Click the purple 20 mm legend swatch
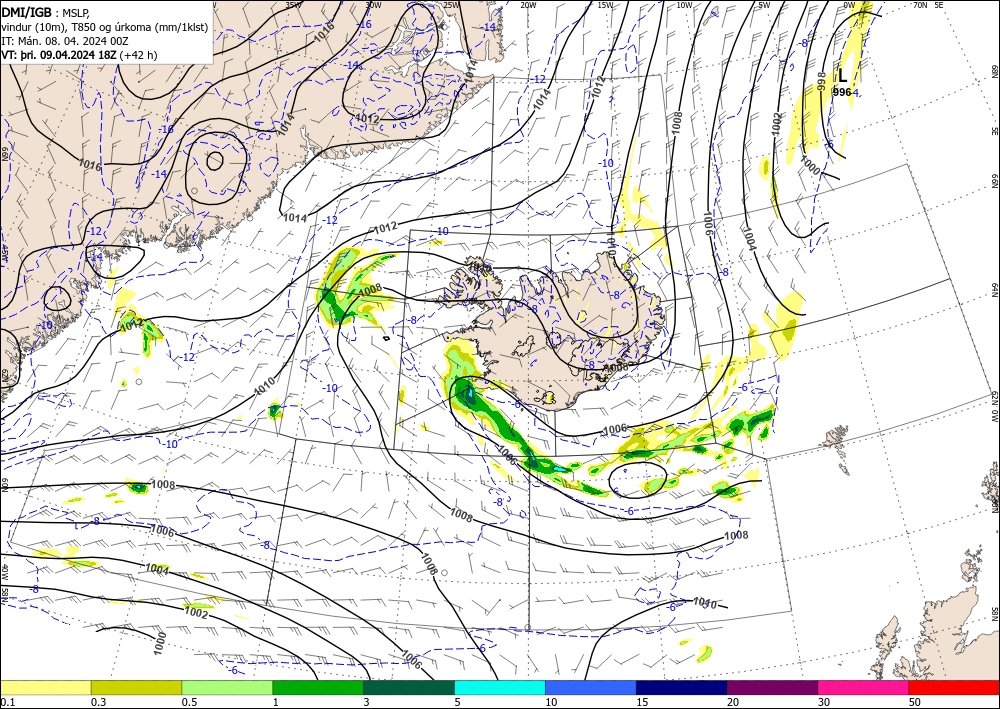Screen dimensions: 1000x709 (772, 687)
